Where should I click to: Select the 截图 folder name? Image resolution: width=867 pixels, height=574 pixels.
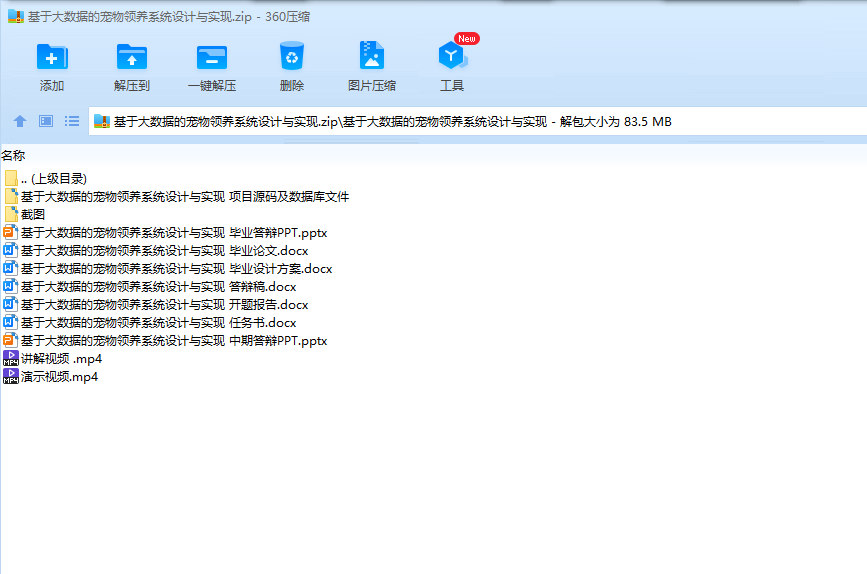[33, 215]
